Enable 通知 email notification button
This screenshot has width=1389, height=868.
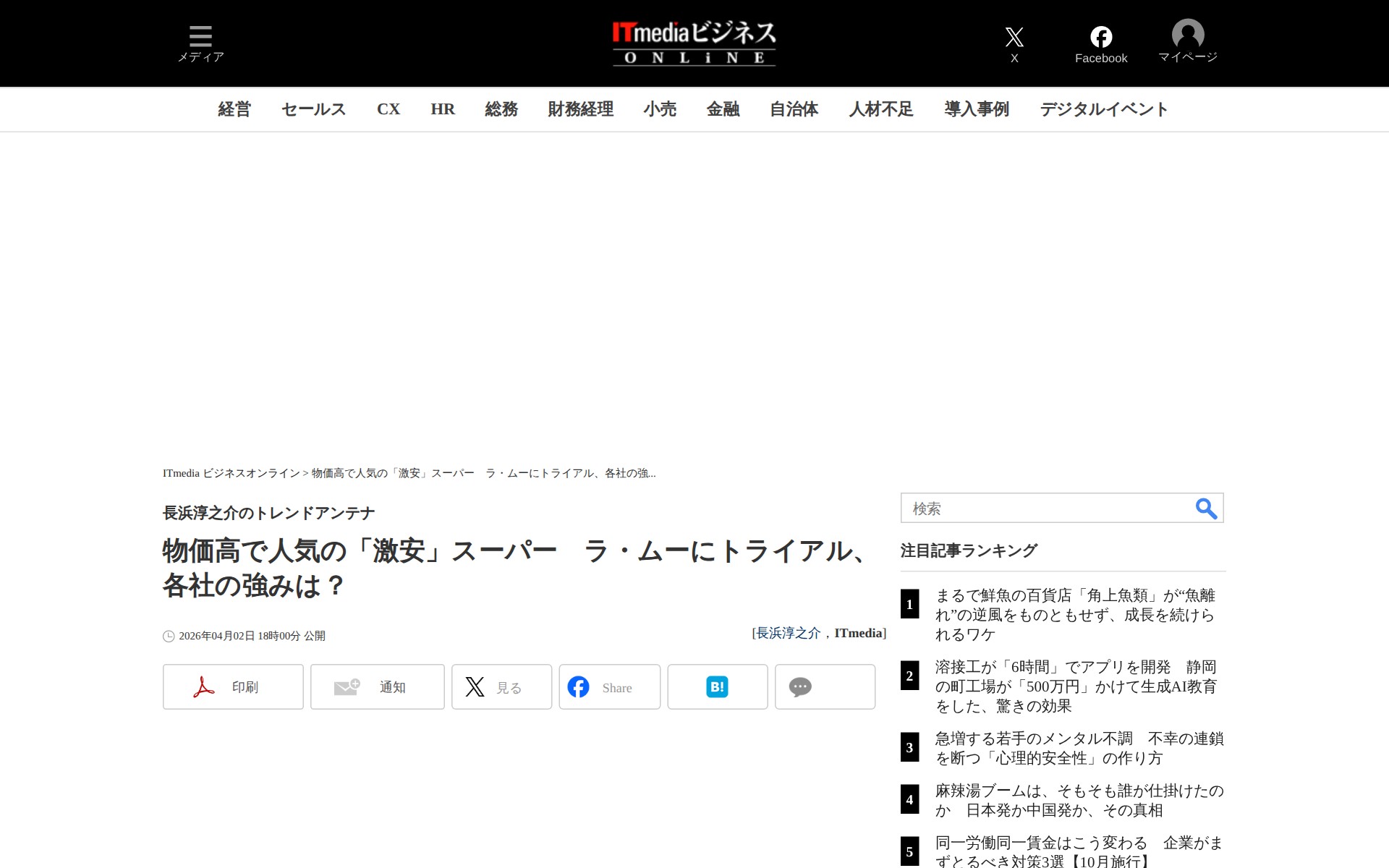(x=377, y=686)
